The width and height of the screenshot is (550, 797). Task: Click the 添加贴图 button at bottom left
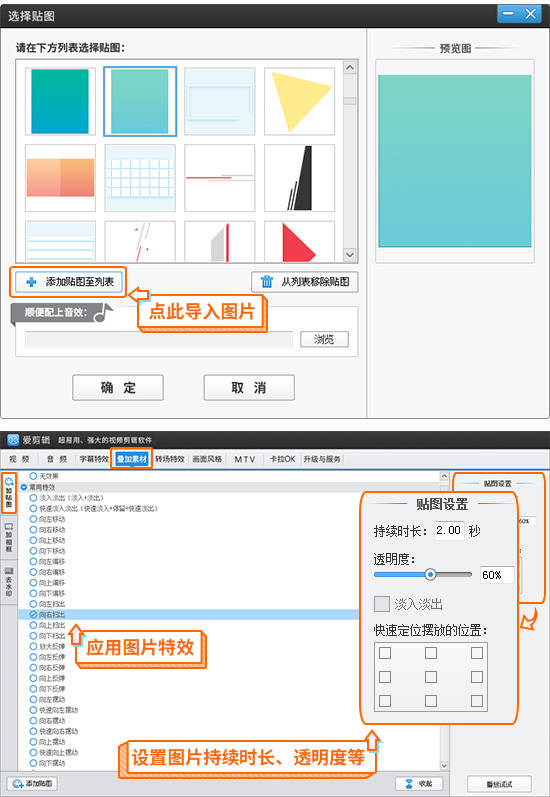click(32, 783)
